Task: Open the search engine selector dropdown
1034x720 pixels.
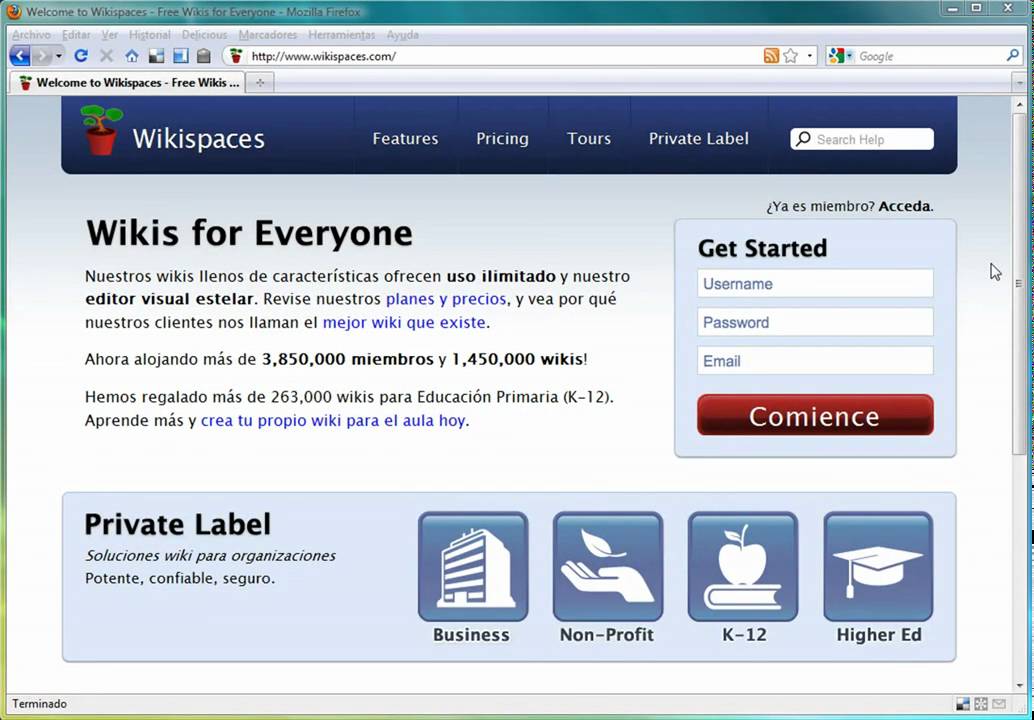Action: tap(849, 56)
